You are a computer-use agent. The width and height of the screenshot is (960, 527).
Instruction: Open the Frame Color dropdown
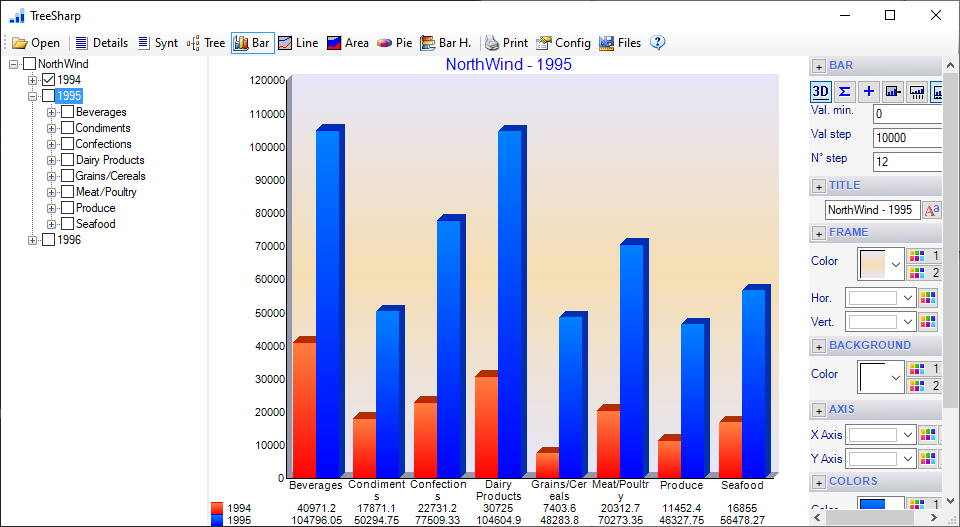880,264
